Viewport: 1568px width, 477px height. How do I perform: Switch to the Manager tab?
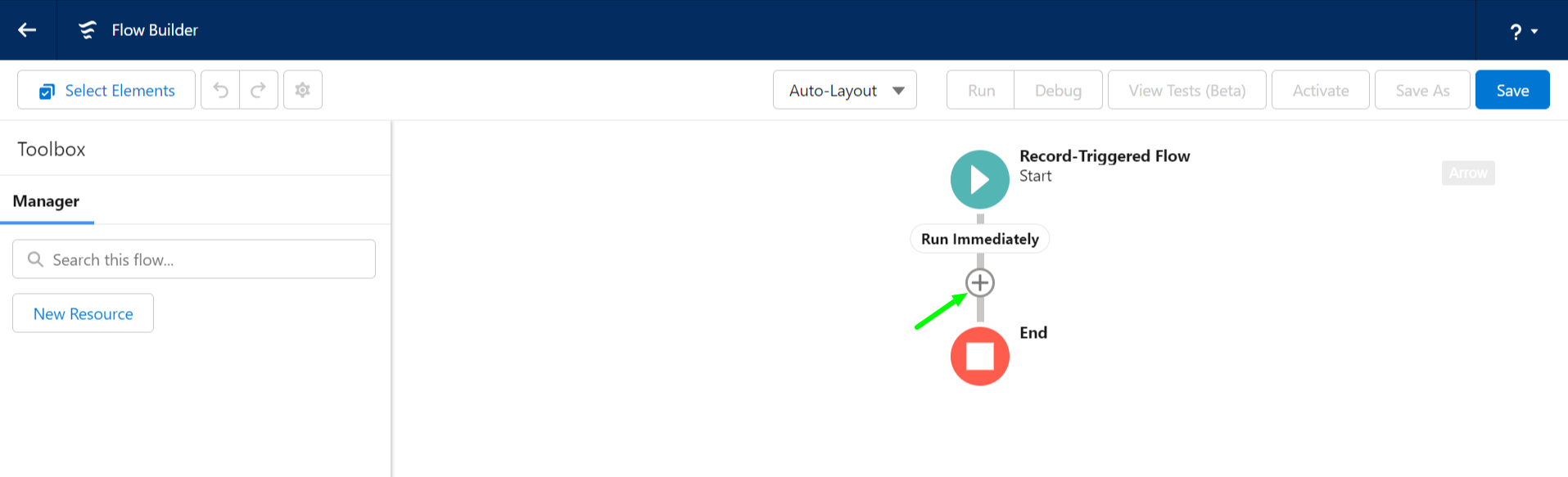click(47, 201)
